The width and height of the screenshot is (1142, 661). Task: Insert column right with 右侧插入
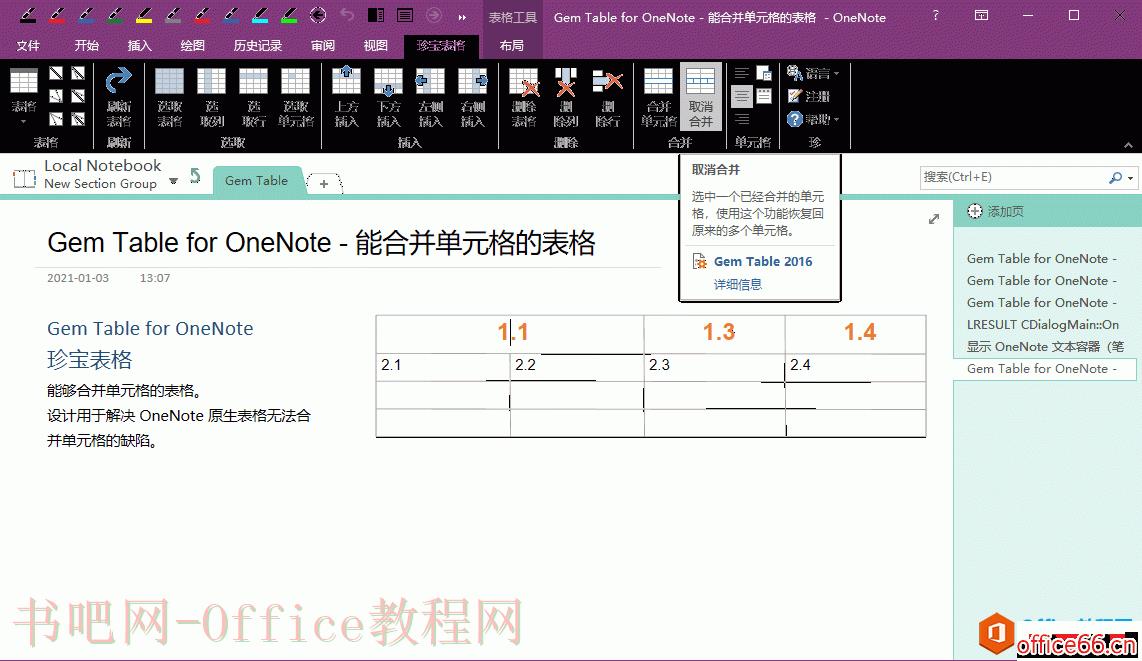click(x=473, y=96)
